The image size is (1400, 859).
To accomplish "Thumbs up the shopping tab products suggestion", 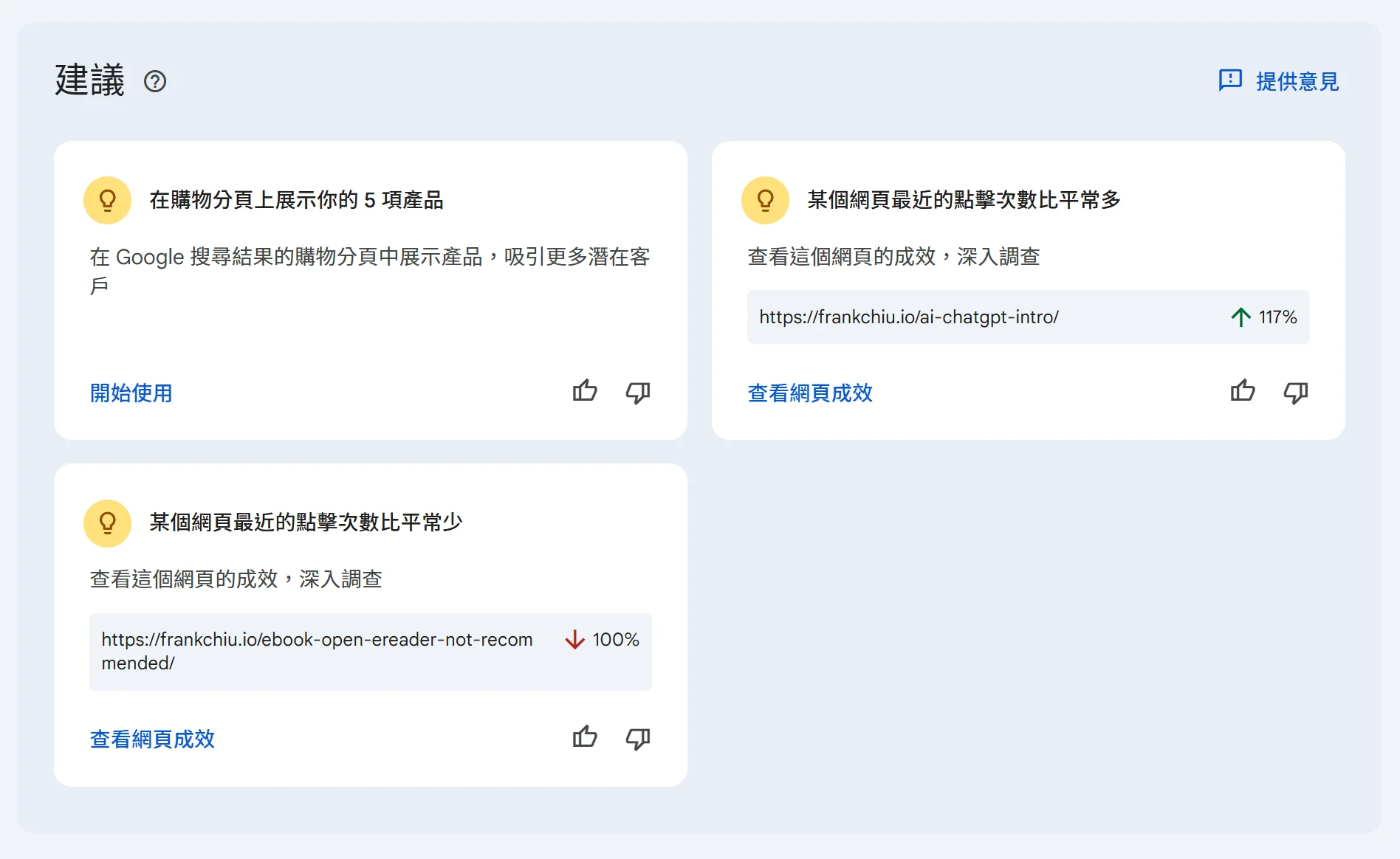I will click(585, 391).
